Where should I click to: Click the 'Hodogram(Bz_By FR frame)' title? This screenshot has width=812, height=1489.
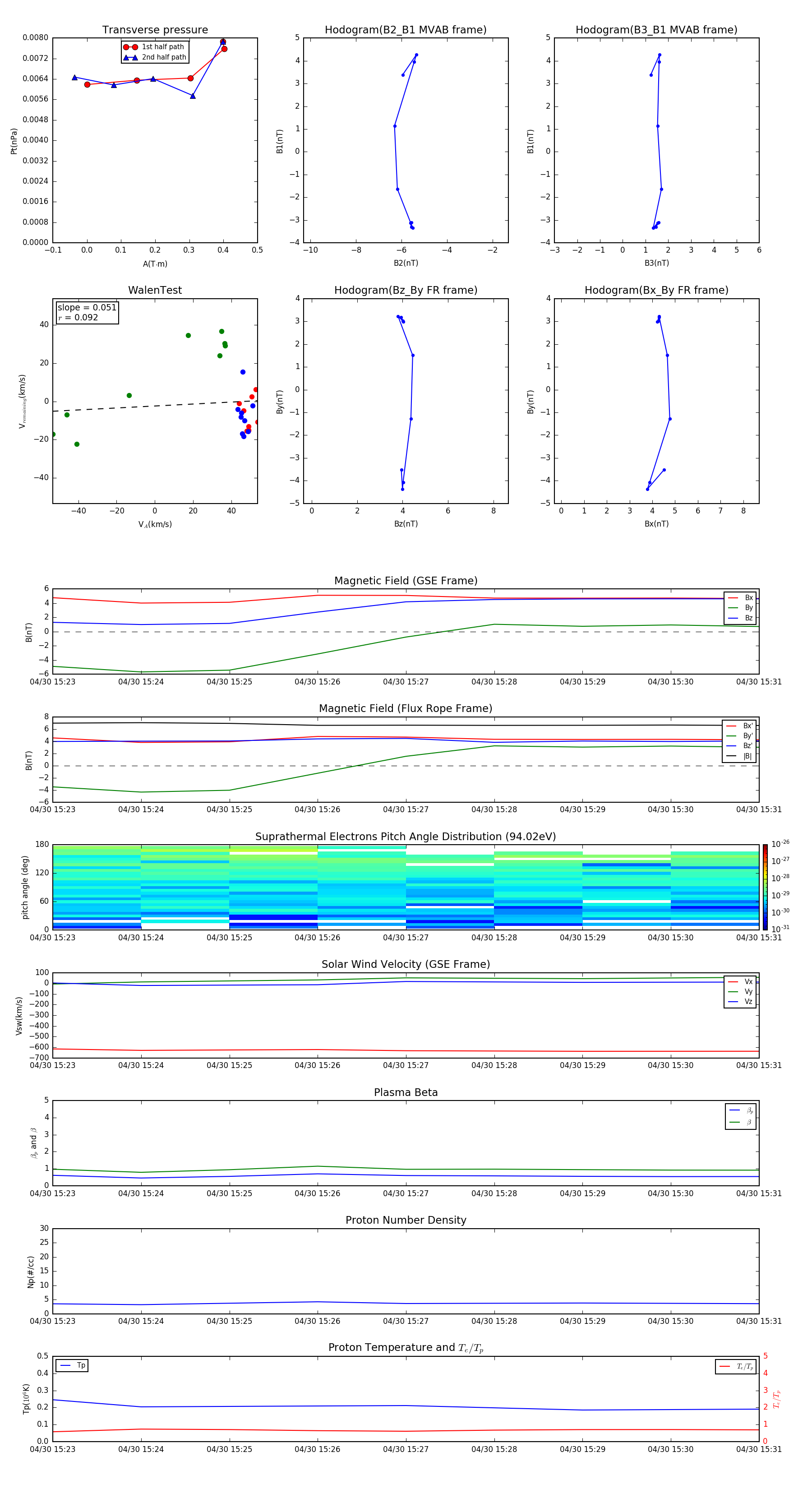[x=406, y=290]
